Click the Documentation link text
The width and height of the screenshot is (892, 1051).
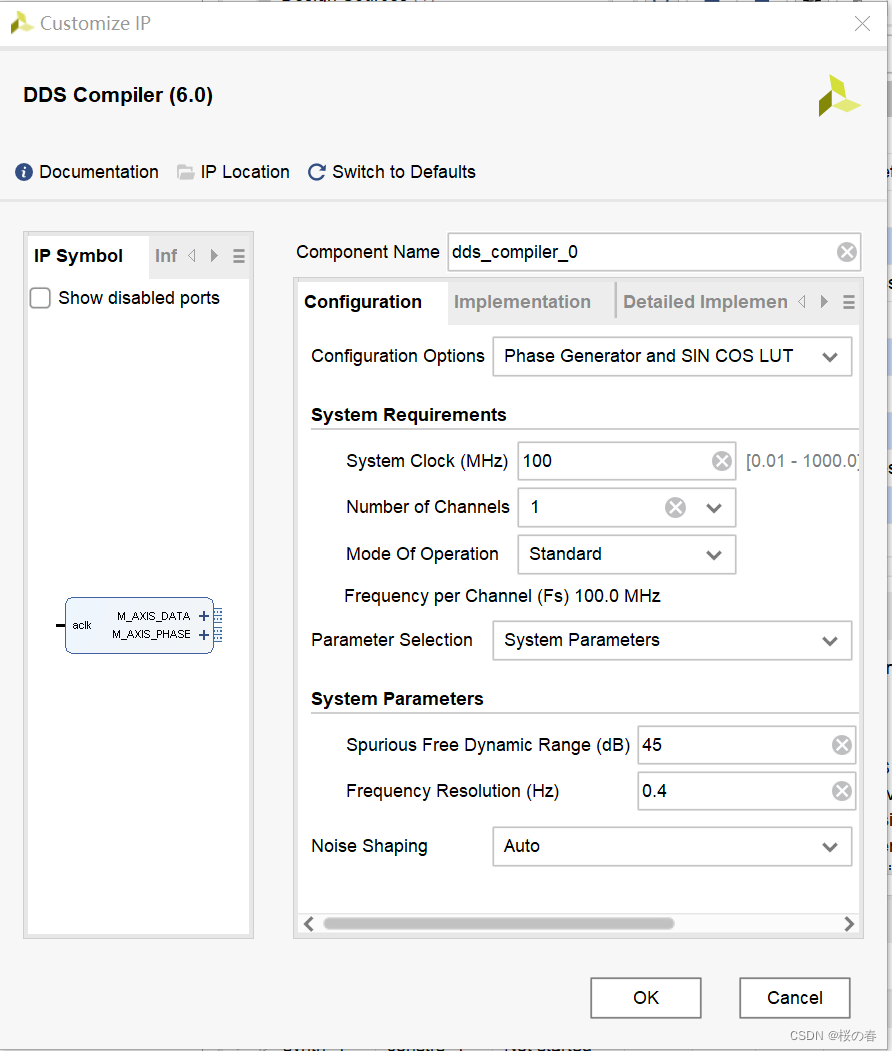click(x=99, y=172)
